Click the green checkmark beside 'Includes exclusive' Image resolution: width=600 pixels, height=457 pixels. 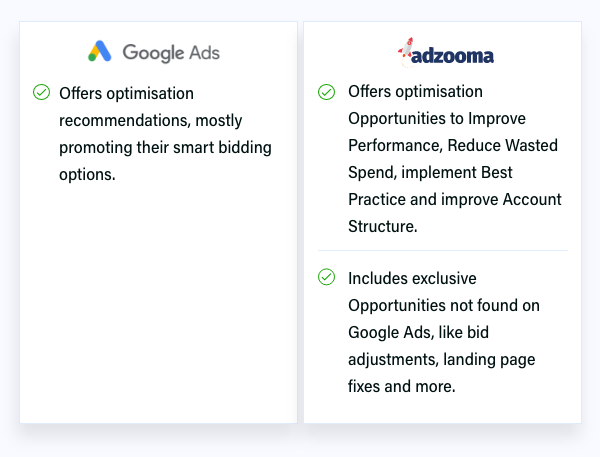tap(326, 277)
